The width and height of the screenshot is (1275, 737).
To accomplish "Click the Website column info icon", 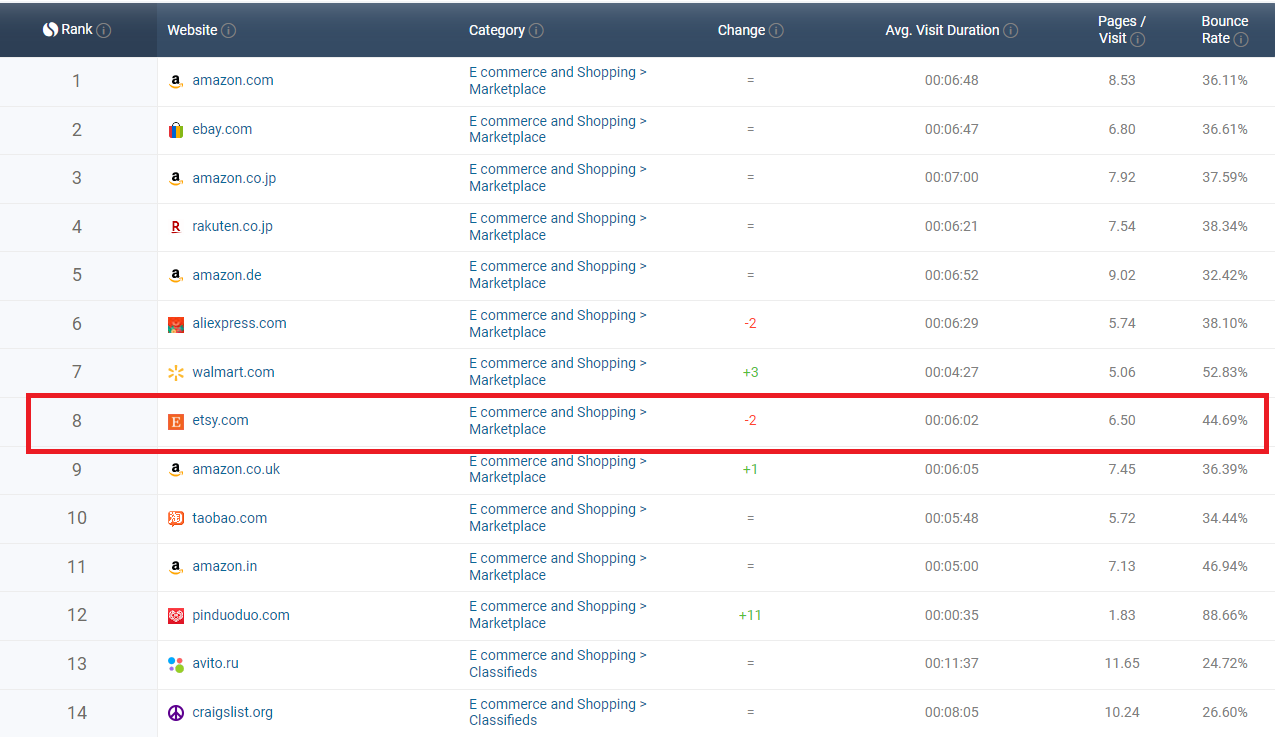I will [229, 30].
